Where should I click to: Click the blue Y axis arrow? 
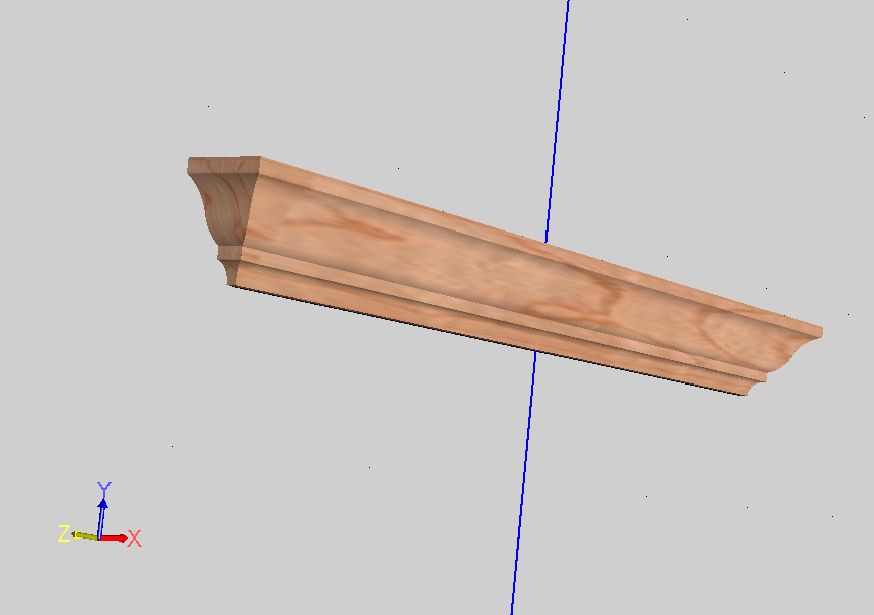click(x=101, y=519)
